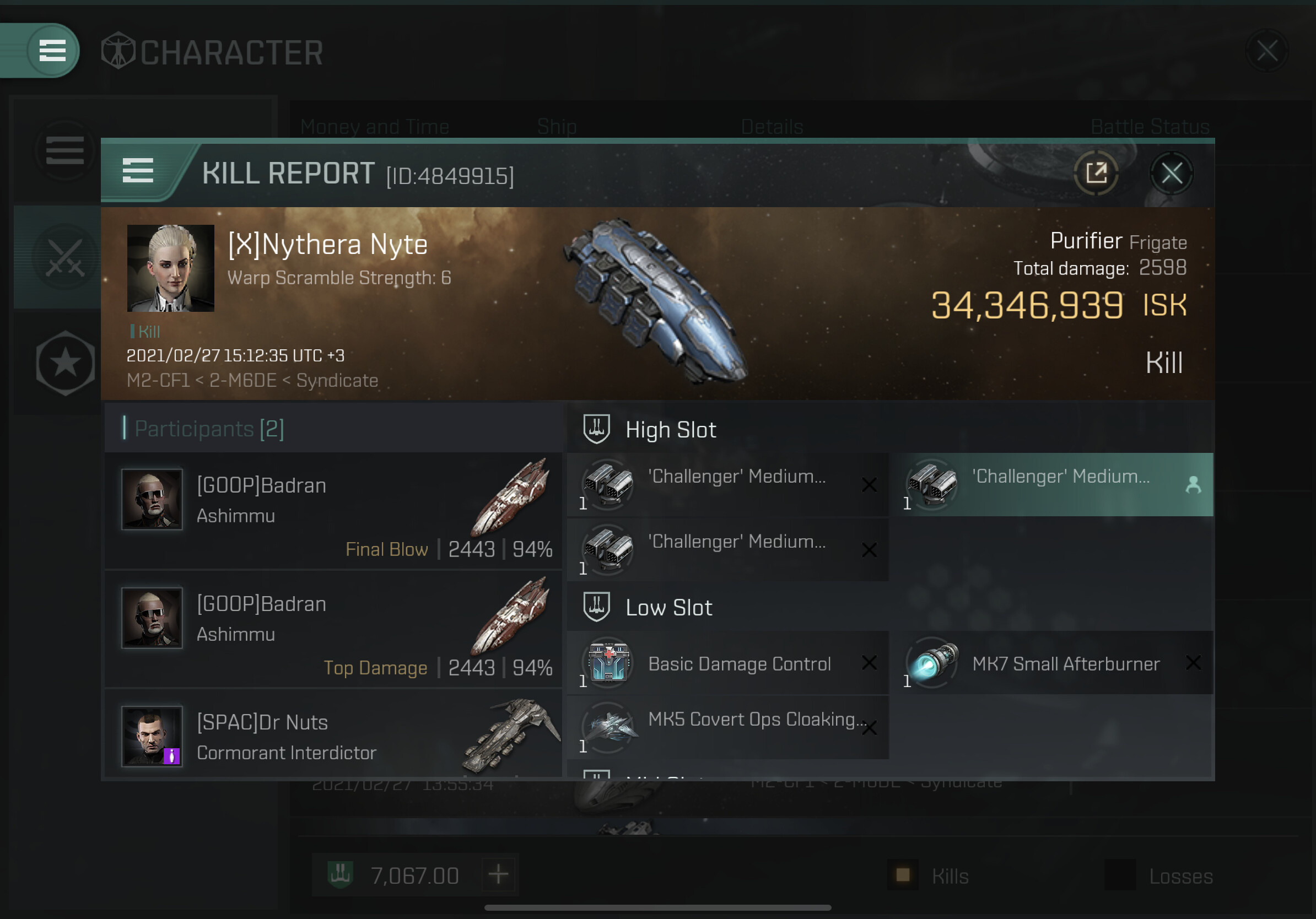Screen dimensions: 1316x919
Task: Select Basic Damage Control module icon
Action: tap(608, 662)
